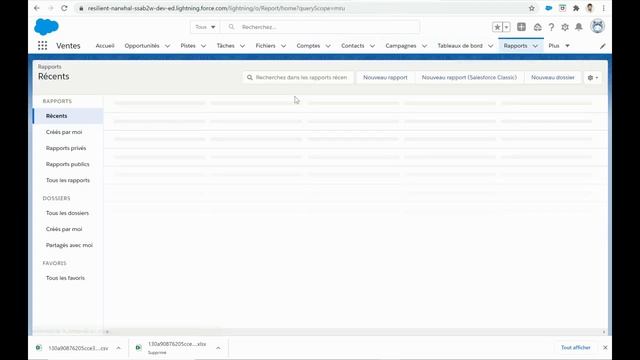The image size is (640, 360).
Task: Expand the Pistes tab menu chevron
Action: (x=203, y=46)
